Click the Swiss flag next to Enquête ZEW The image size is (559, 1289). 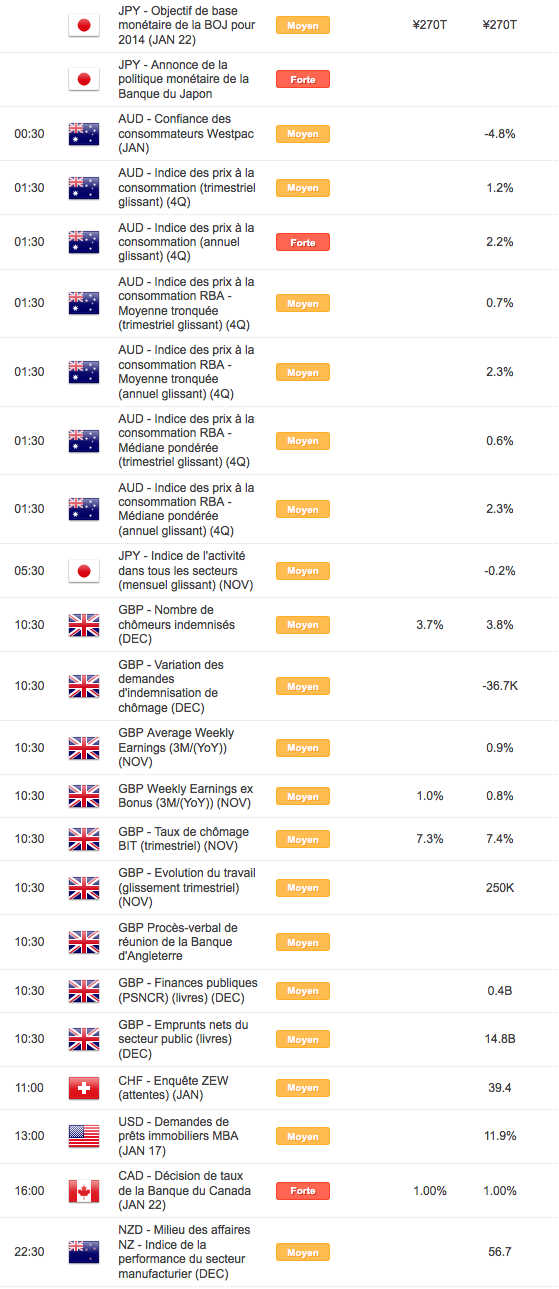pos(83,1087)
